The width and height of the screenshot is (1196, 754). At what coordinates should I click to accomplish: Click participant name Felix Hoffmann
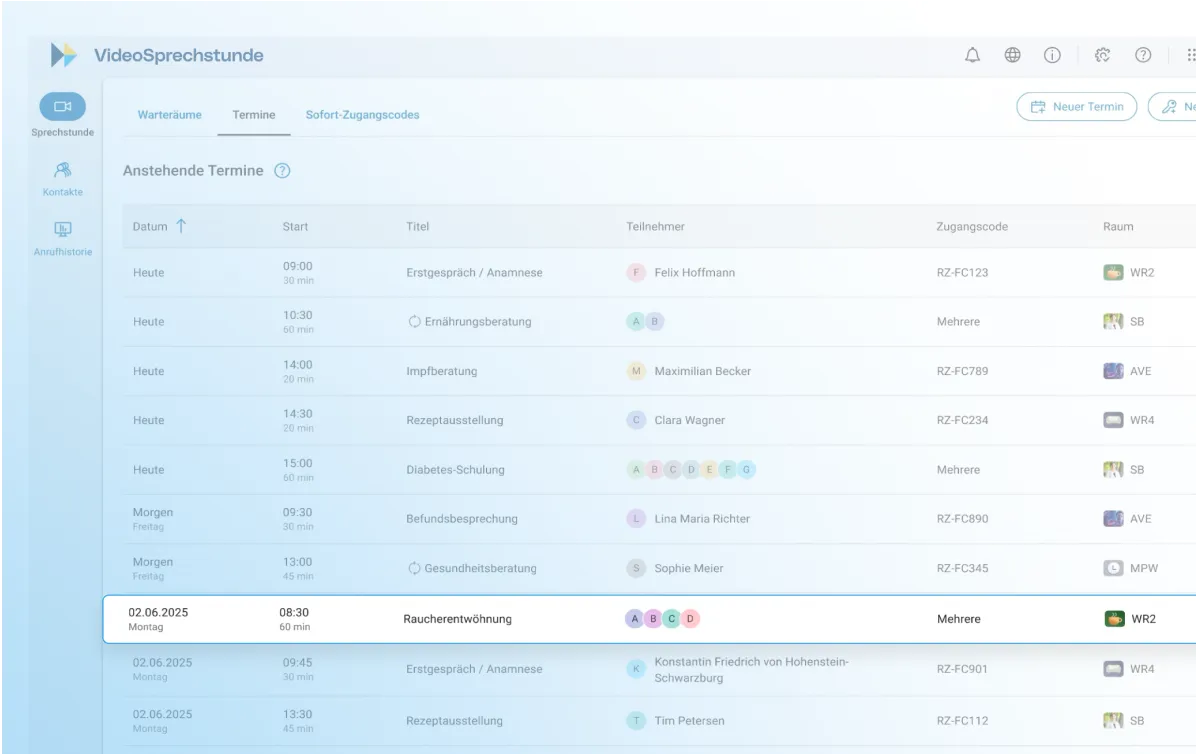tap(695, 272)
